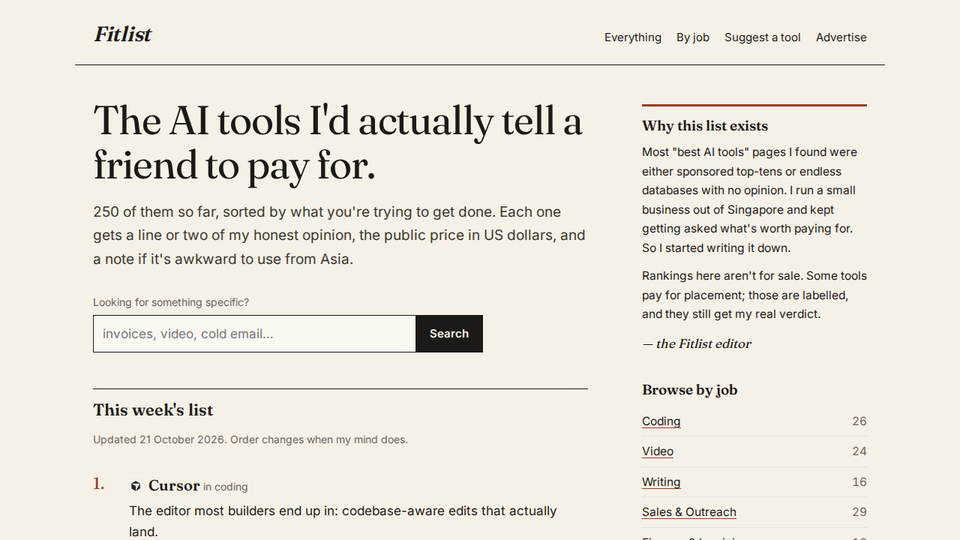960x540 pixels.
Task: Browse the Coding job category
Action: pos(661,421)
